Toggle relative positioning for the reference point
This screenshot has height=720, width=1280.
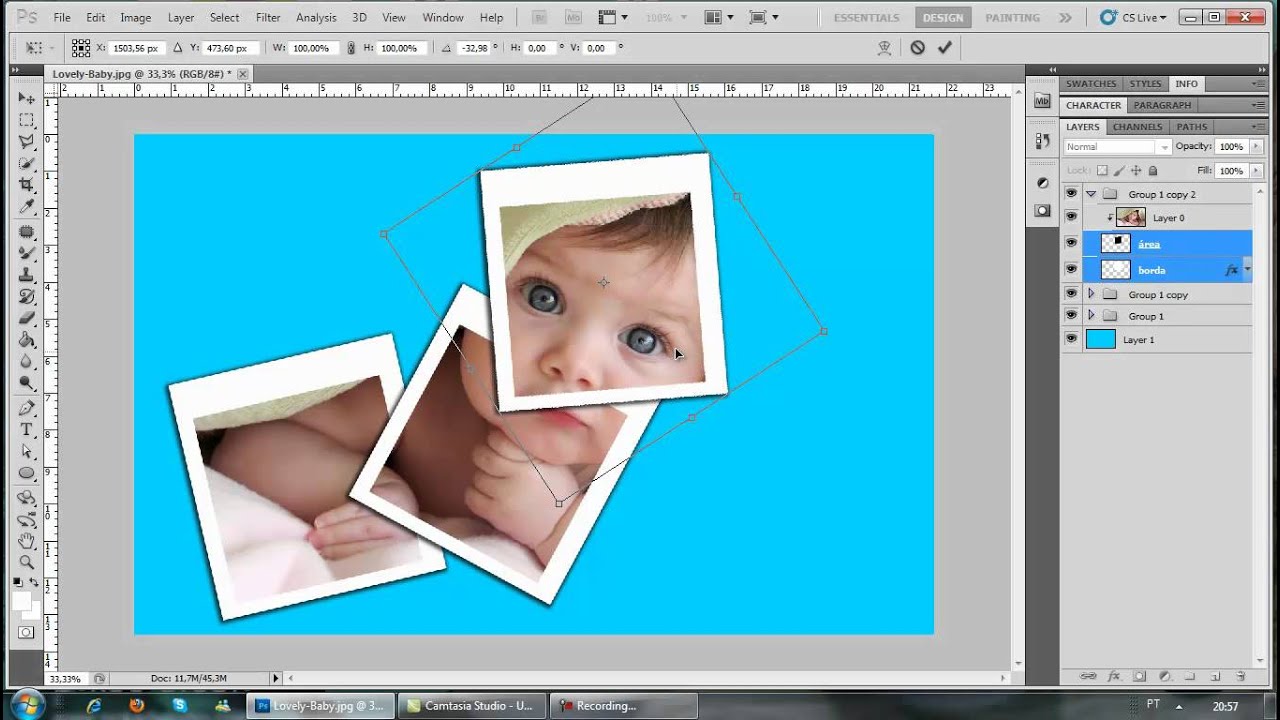[x=178, y=48]
